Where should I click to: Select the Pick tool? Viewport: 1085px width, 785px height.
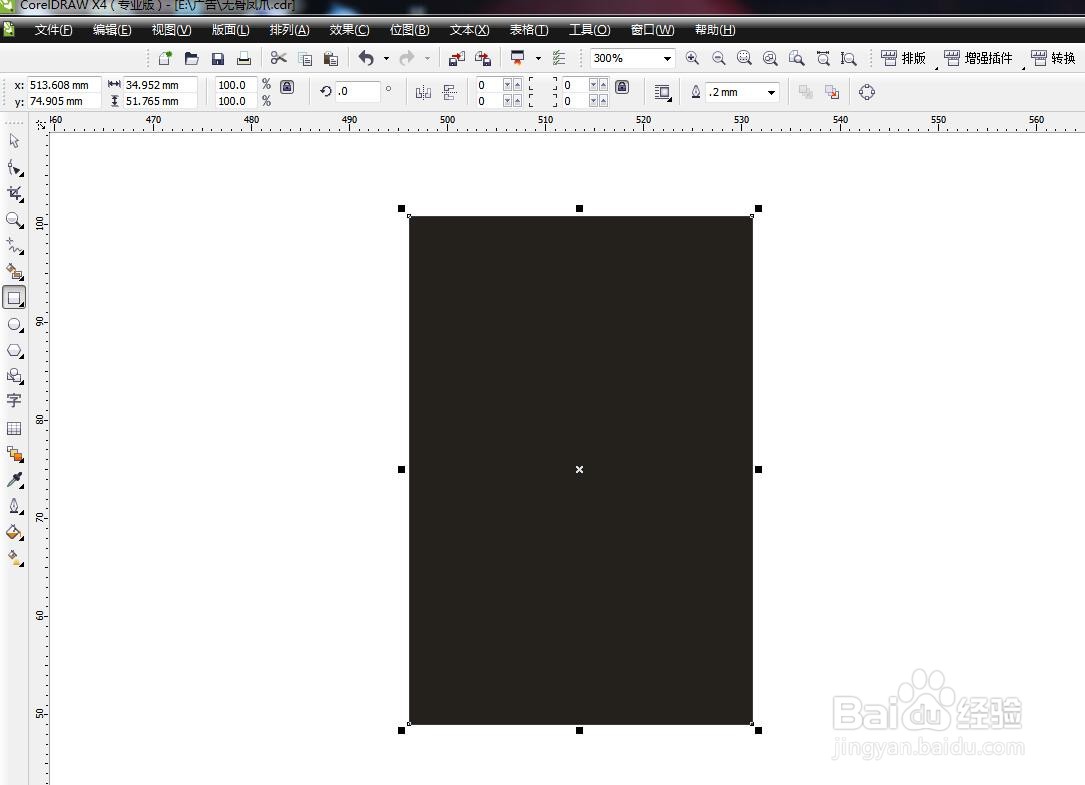[14, 141]
